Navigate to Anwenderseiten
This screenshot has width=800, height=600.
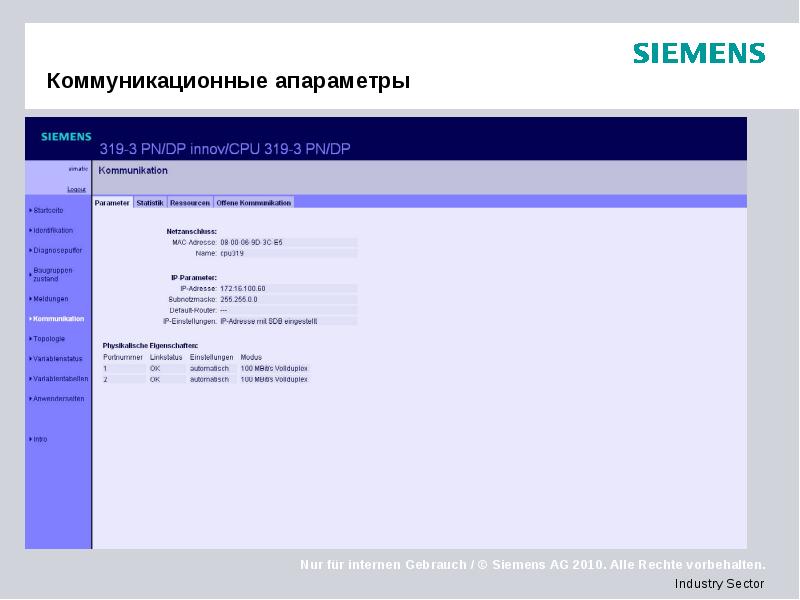(x=60, y=398)
